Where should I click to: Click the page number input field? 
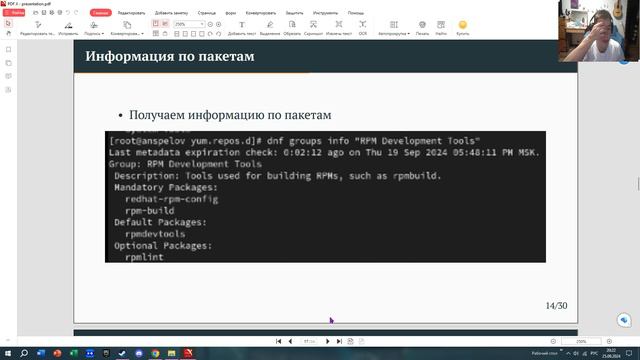(x=309, y=341)
